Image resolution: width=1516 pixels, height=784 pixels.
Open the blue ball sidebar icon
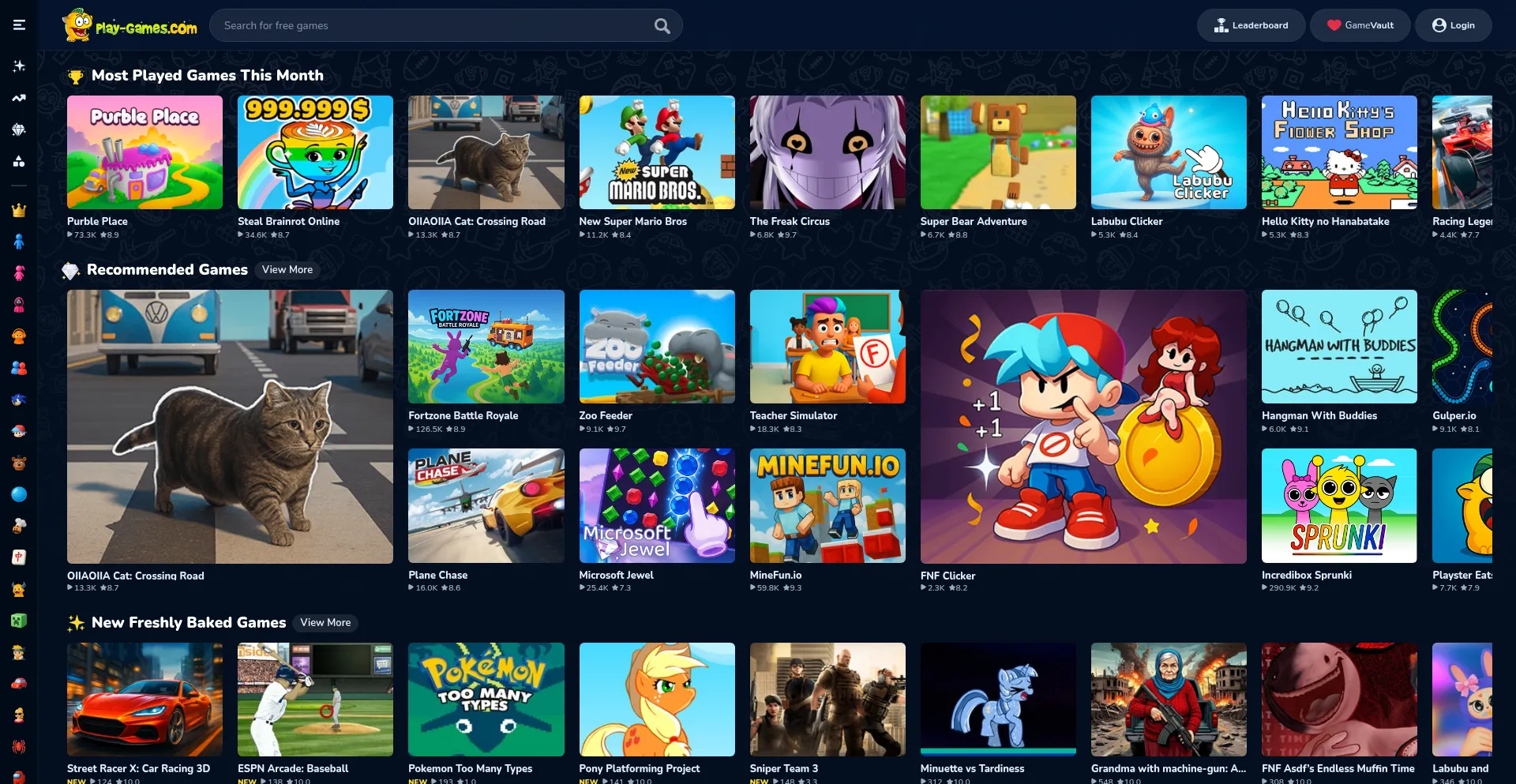(x=19, y=494)
